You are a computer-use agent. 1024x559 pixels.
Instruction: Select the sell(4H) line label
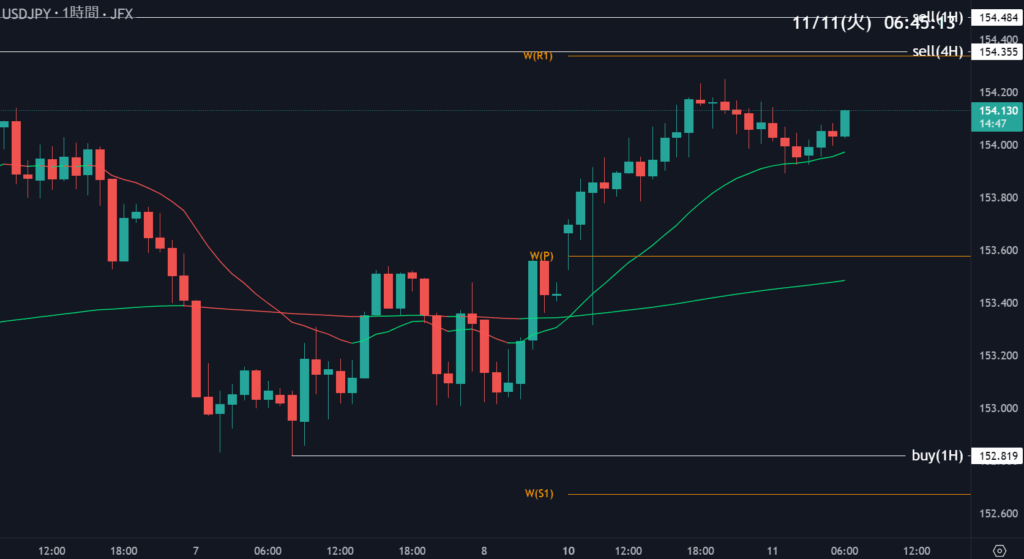(938, 51)
